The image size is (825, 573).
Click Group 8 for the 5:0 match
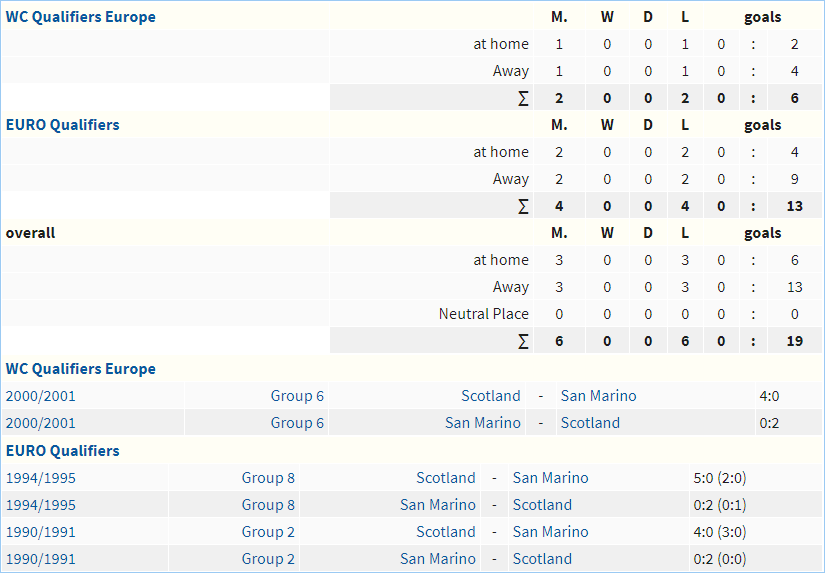[268, 478]
